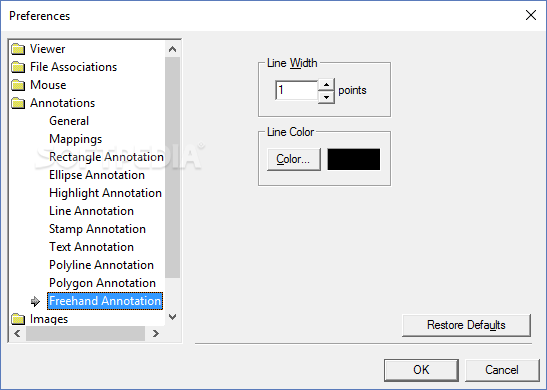
Task: Click the Images folder icon
Action: pos(18,319)
